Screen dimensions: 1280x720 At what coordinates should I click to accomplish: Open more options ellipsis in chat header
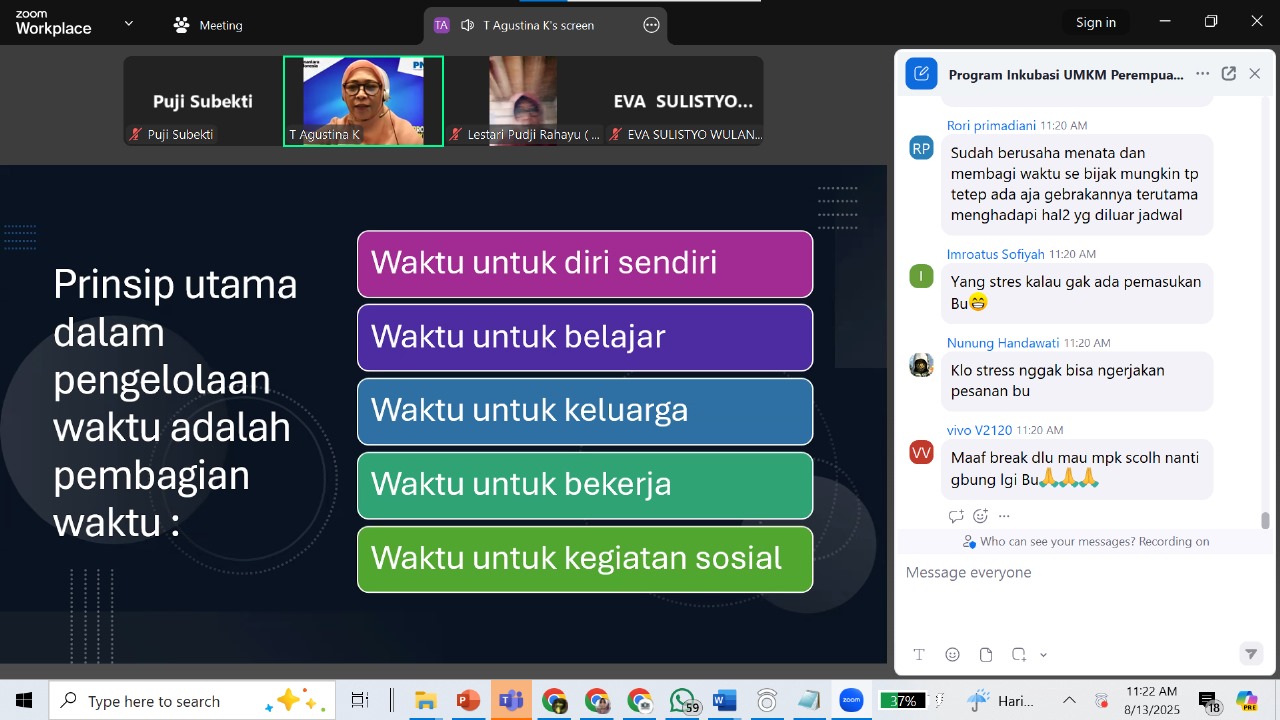pyautogui.click(x=1202, y=74)
